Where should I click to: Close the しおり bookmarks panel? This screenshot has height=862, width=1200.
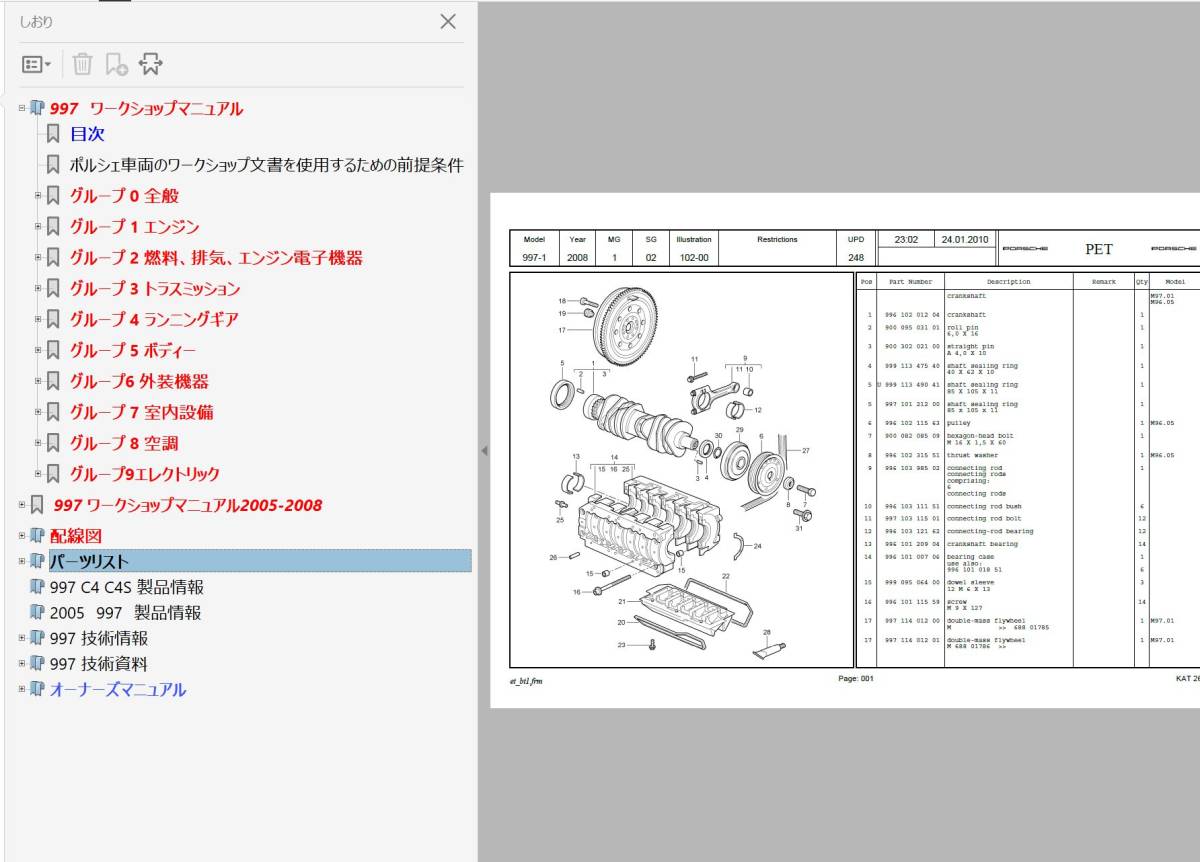click(448, 22)
